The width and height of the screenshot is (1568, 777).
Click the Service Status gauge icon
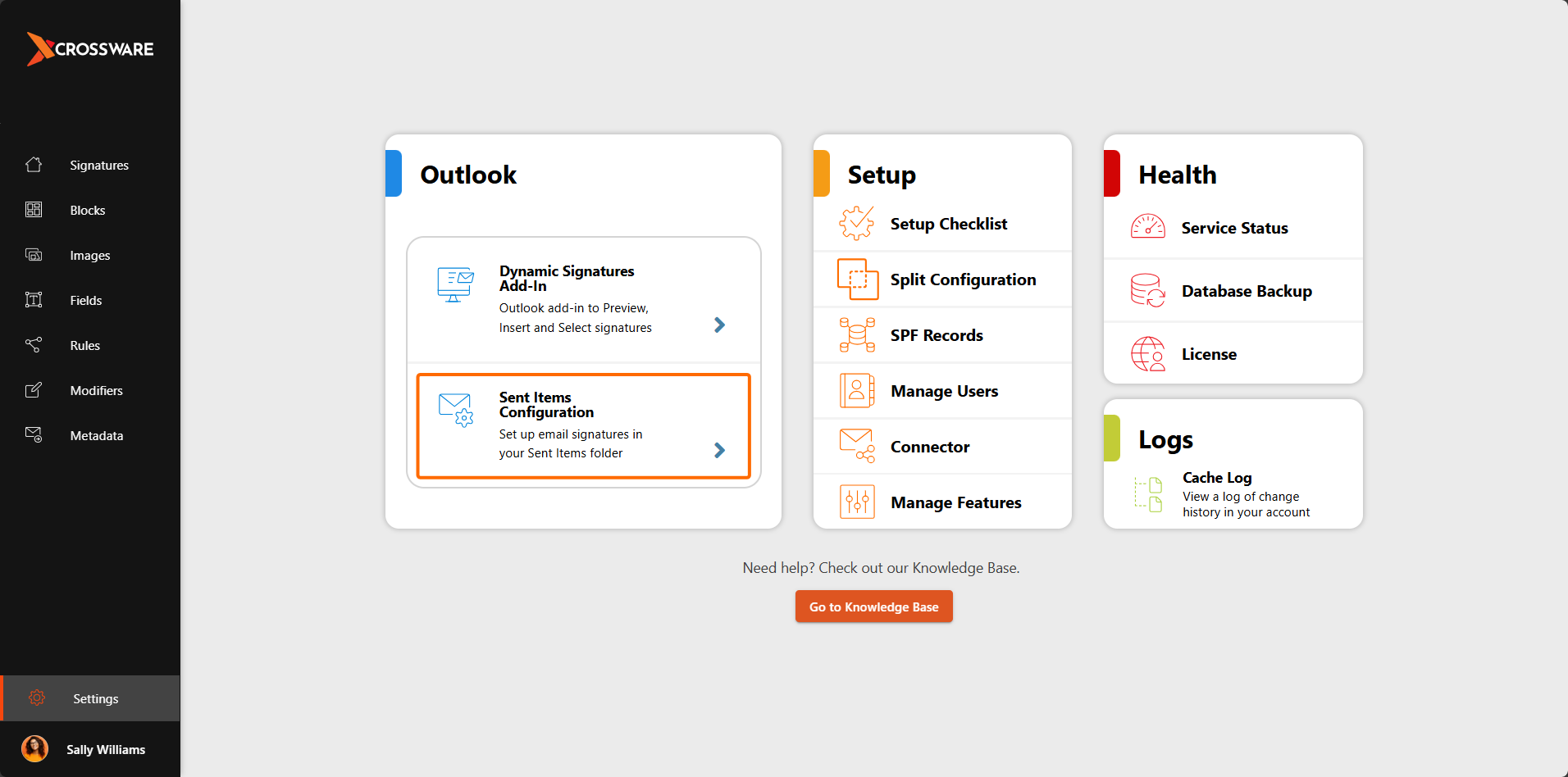coord(1148,227)
